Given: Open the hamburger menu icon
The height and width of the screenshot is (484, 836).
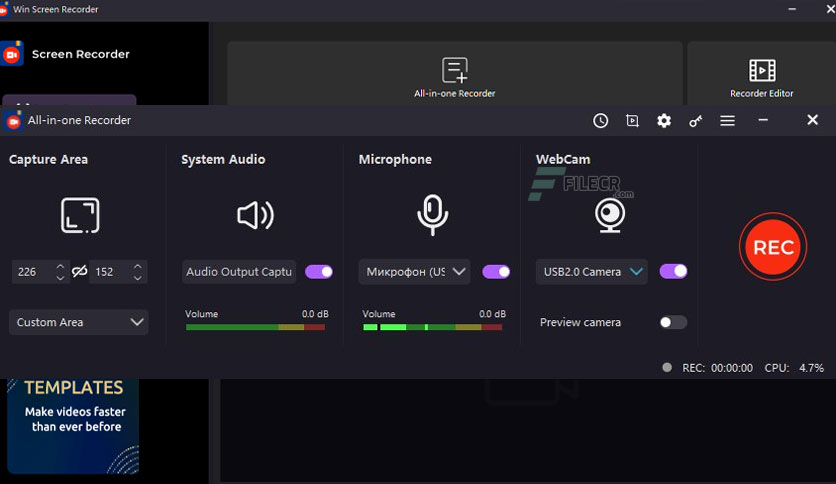Looking at the screenshot, I should coord(727,120).
